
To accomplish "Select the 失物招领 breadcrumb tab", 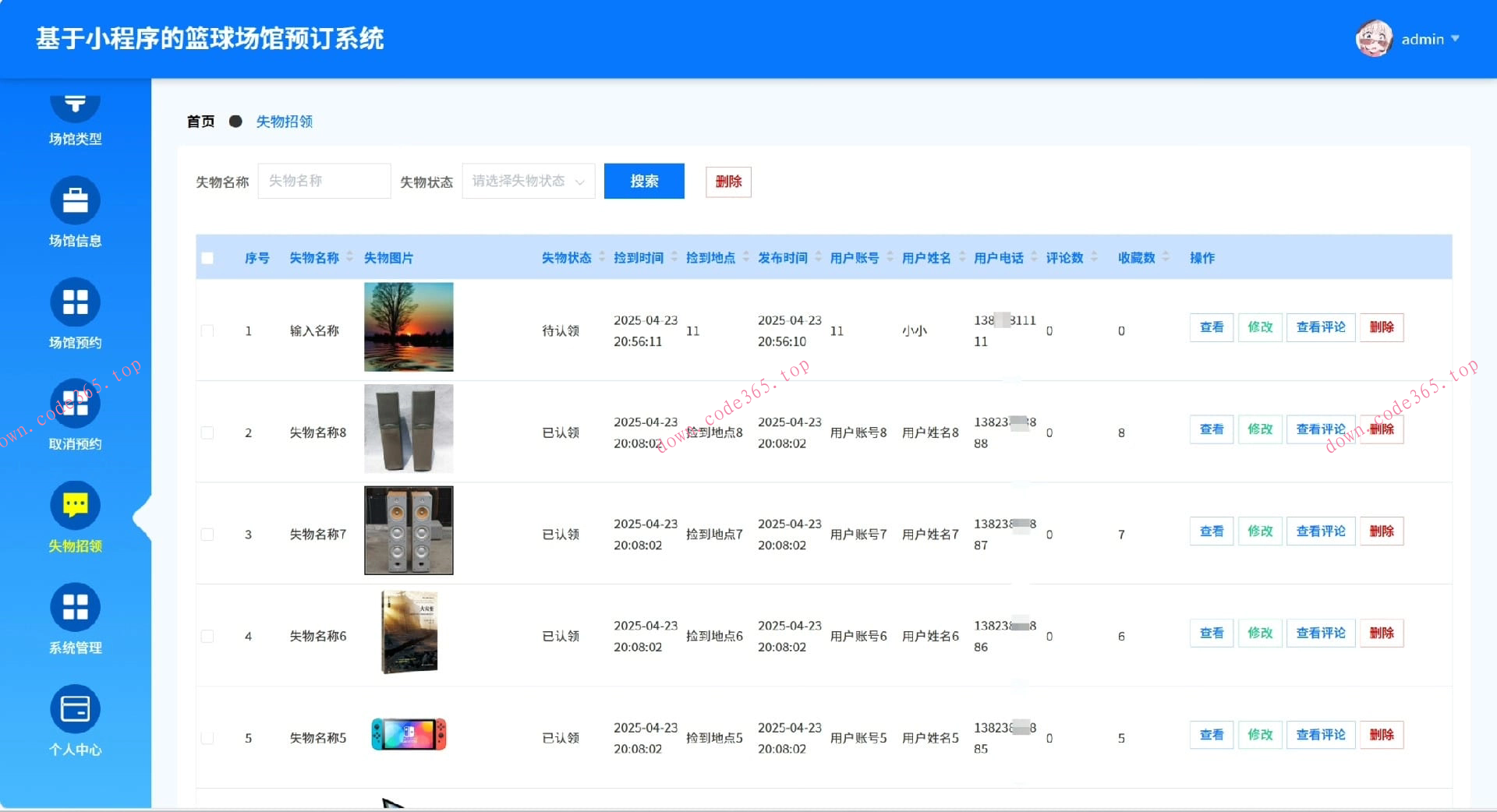I will [285, 122].
